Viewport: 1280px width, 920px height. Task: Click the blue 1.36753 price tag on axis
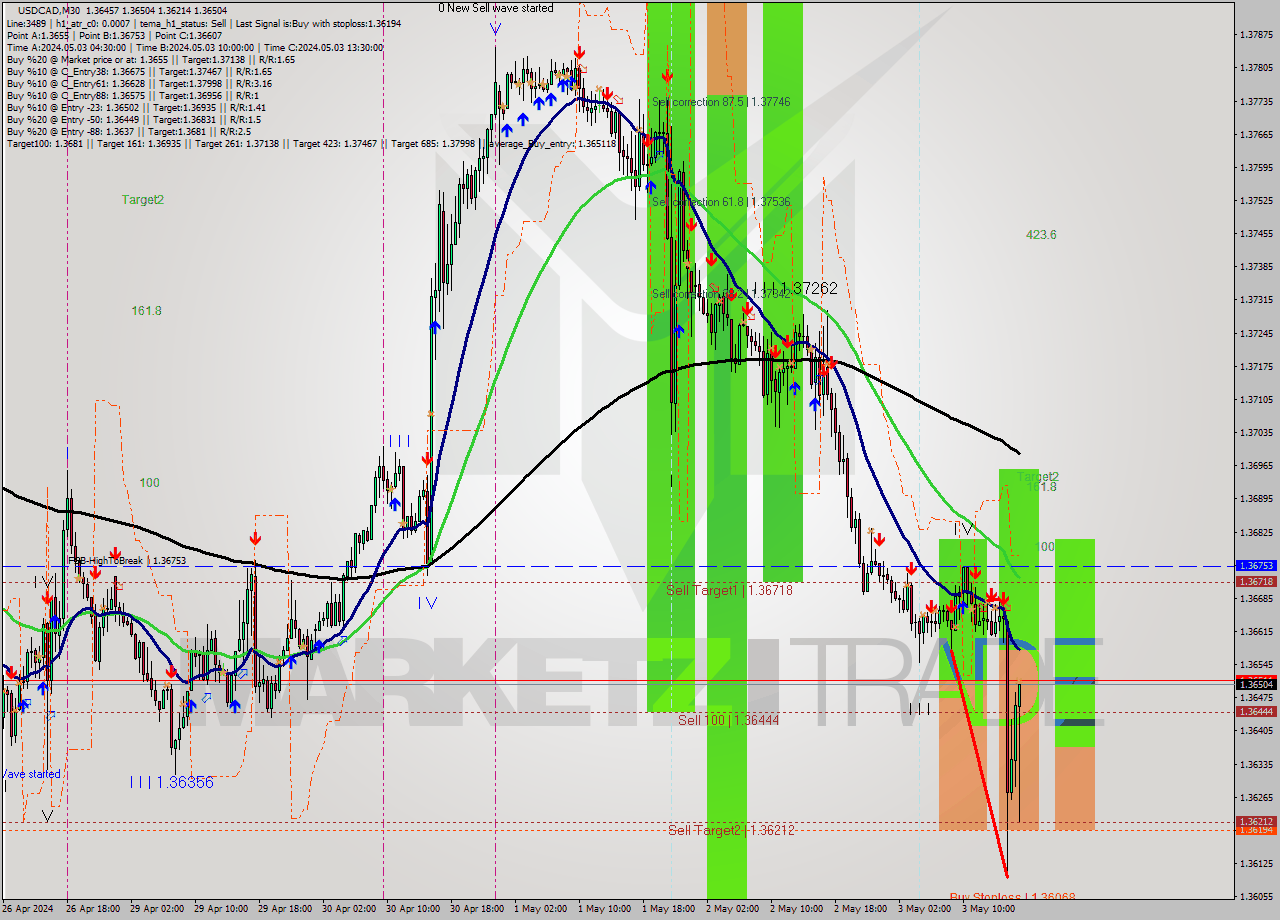point(1255,565)
